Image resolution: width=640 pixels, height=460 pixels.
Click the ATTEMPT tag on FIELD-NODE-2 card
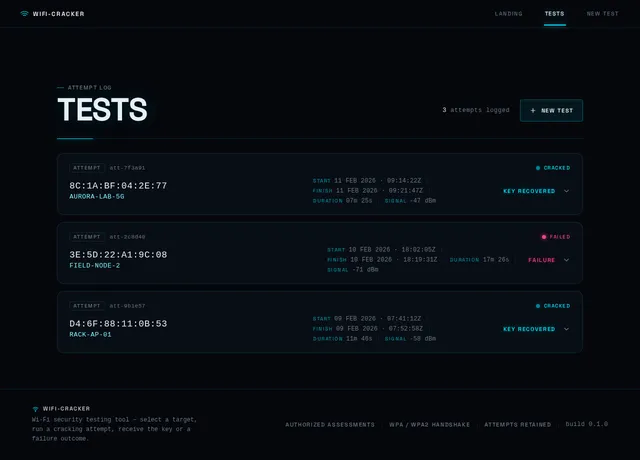[x=87, y=237]
